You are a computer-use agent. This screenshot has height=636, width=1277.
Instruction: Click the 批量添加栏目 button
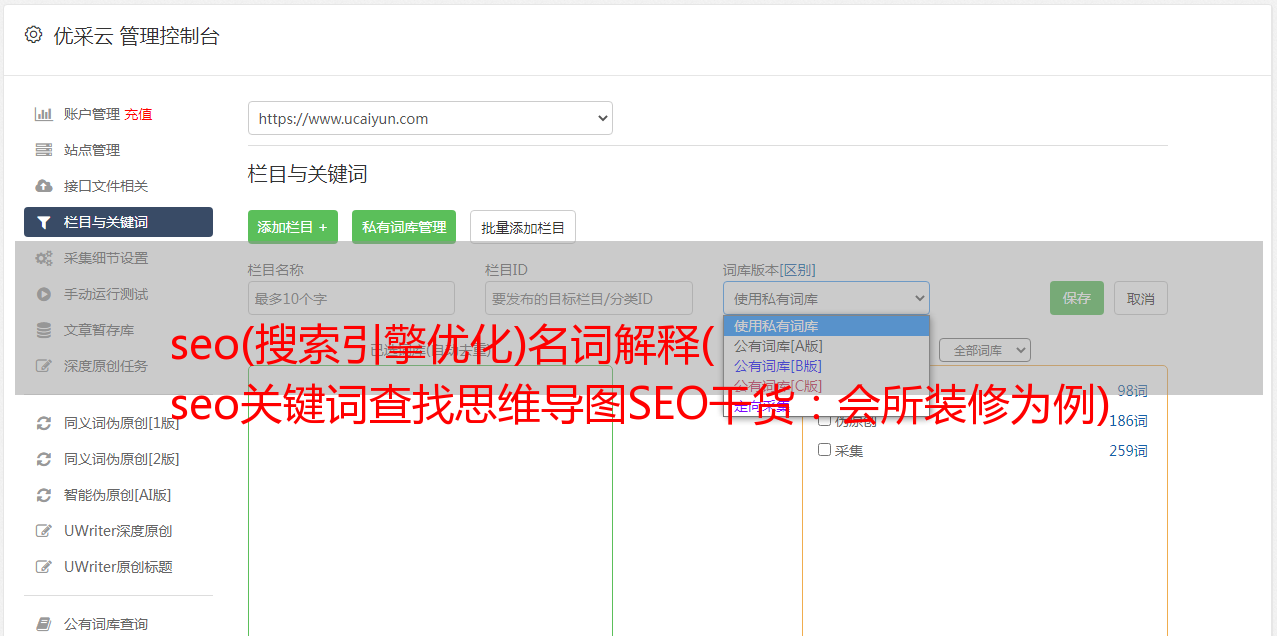tap(523, 227)
